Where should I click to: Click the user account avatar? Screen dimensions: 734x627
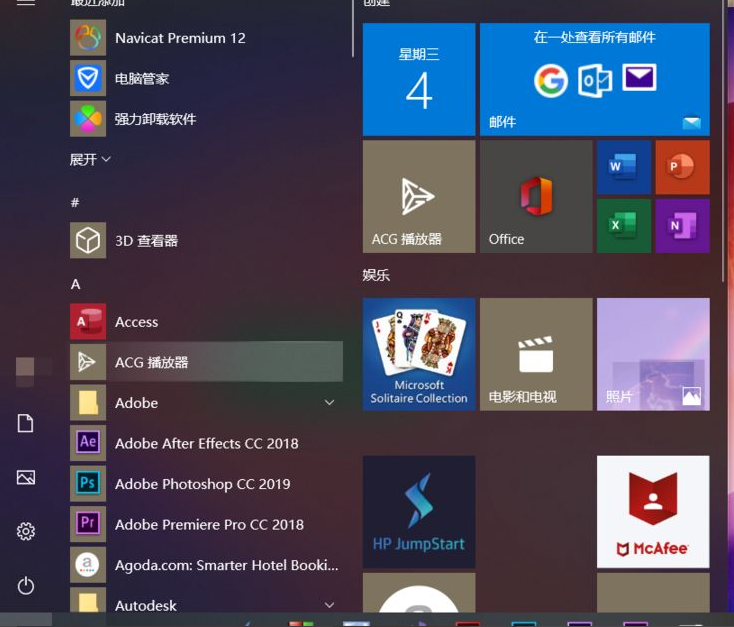[25, 367]
